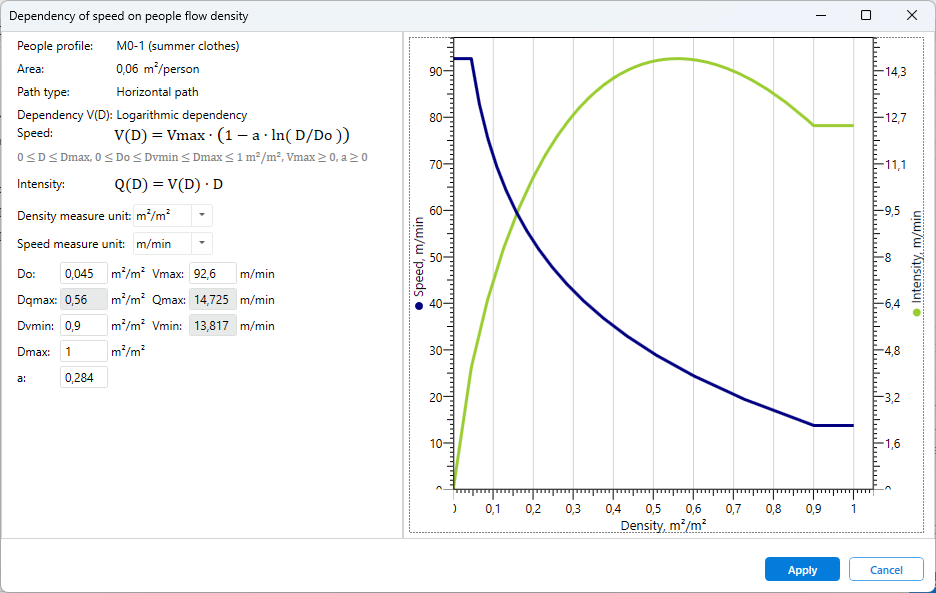Click the read-only Dqmax field
Viewport: 936px width, 593px height.
84,299
